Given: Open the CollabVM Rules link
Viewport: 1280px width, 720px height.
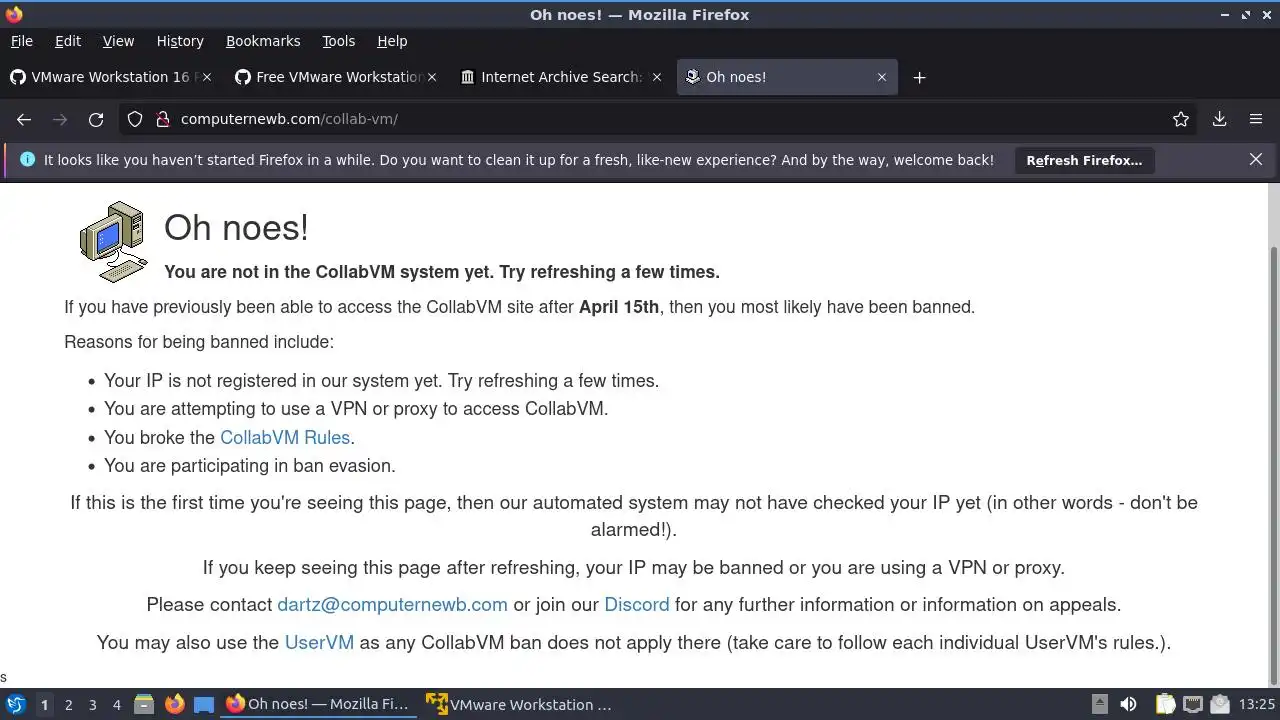Looking at the screenshot, I should tap(285, 437).
